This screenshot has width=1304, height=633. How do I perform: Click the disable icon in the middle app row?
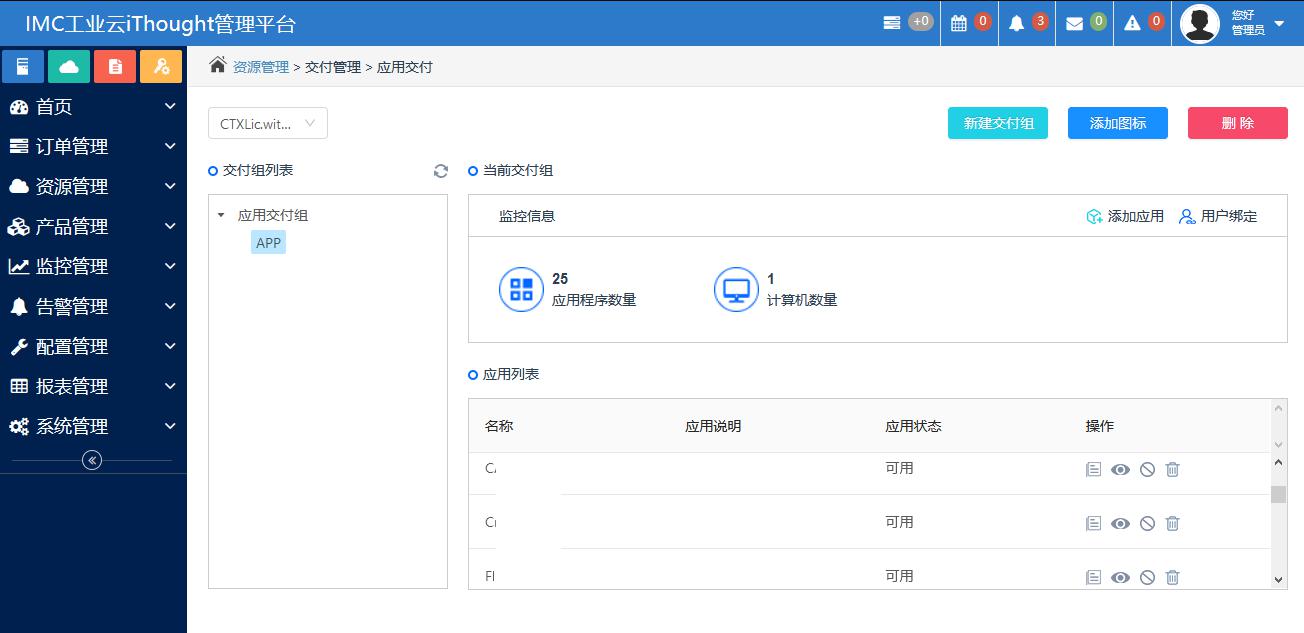point(1148,523)
